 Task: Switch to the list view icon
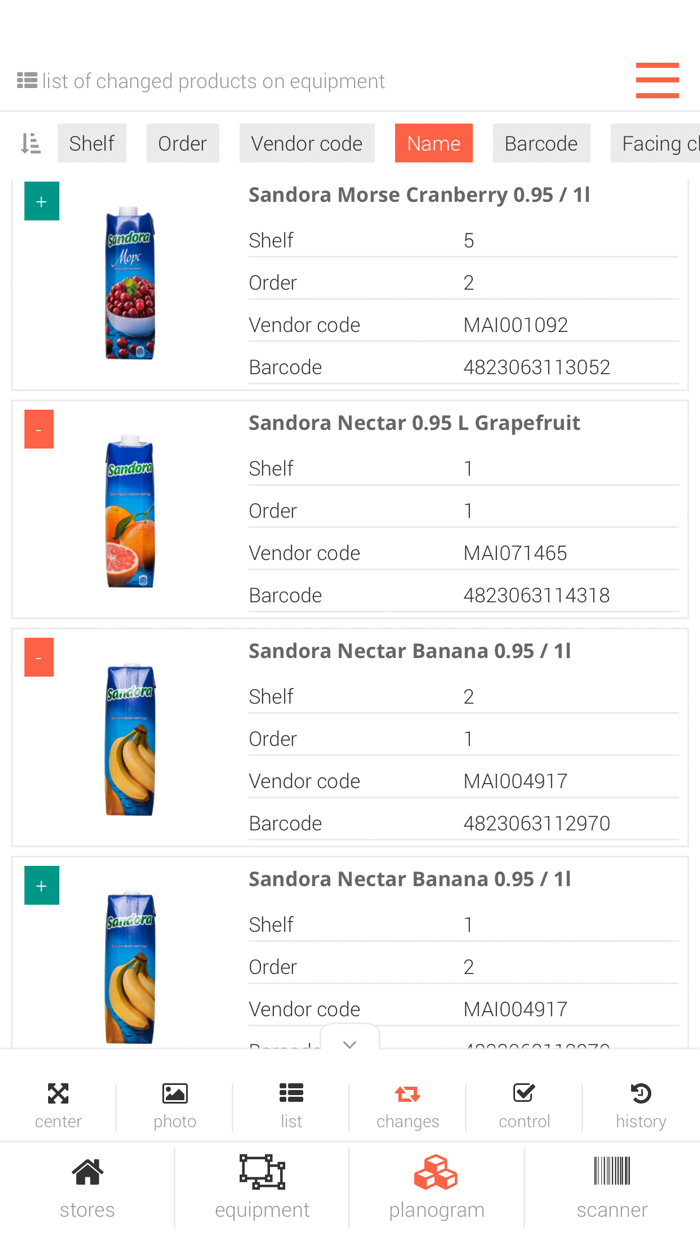coord(291,1093)
